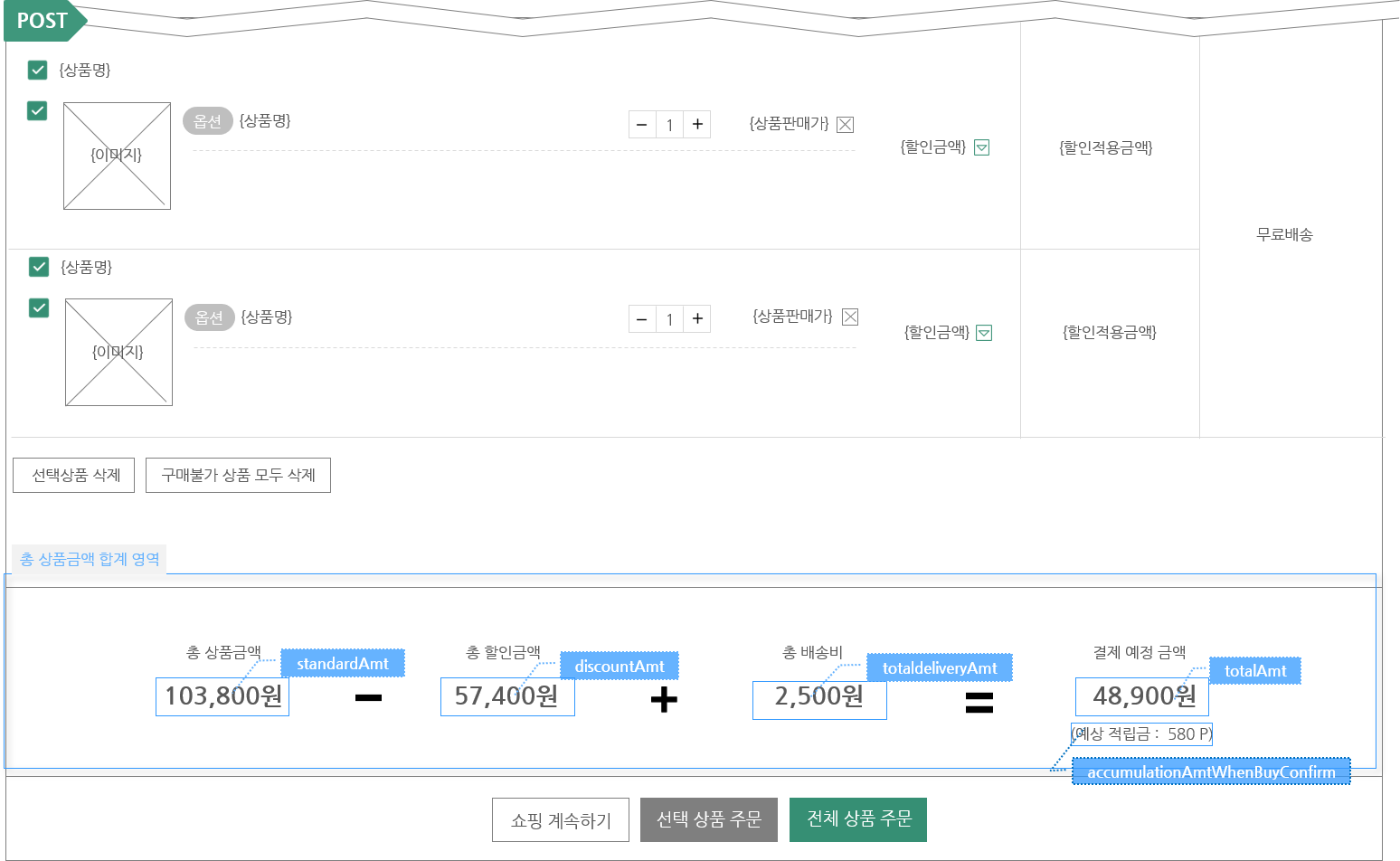
Task: Select the standardAmt annotation tag
Action: coord(343,663)
